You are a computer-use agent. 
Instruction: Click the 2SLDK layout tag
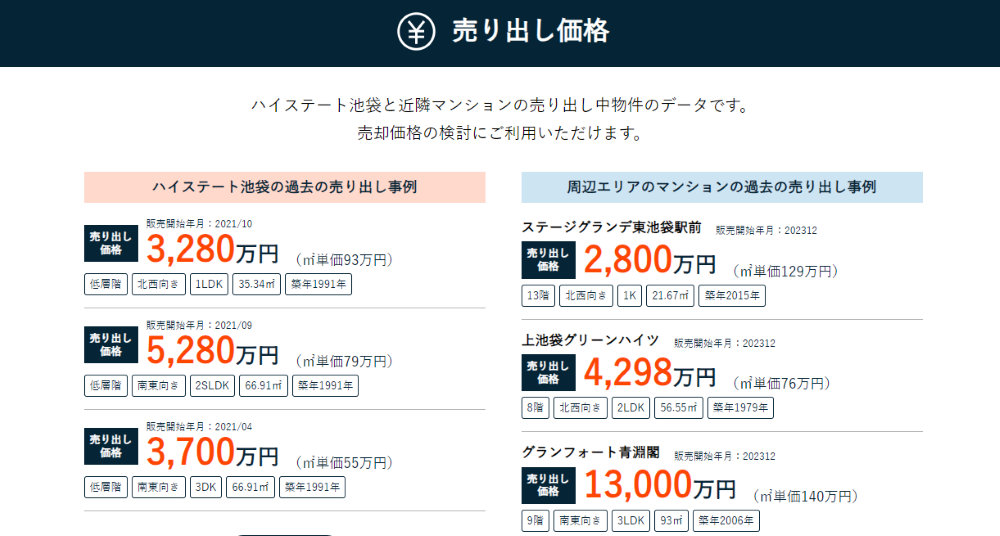(212, 385)
